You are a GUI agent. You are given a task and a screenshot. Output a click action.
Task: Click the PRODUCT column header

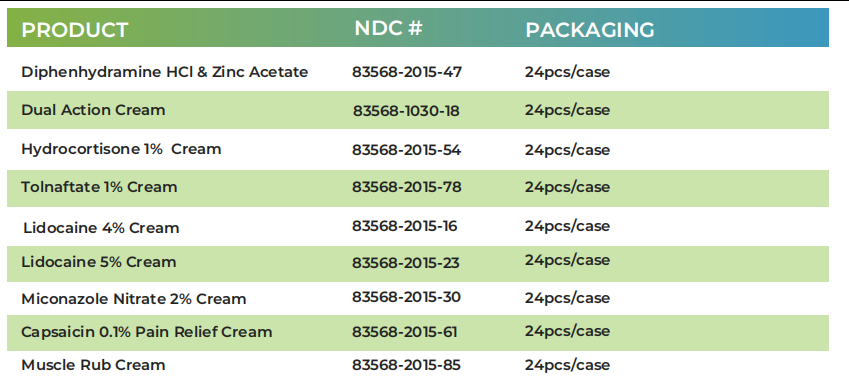point(75,30)
